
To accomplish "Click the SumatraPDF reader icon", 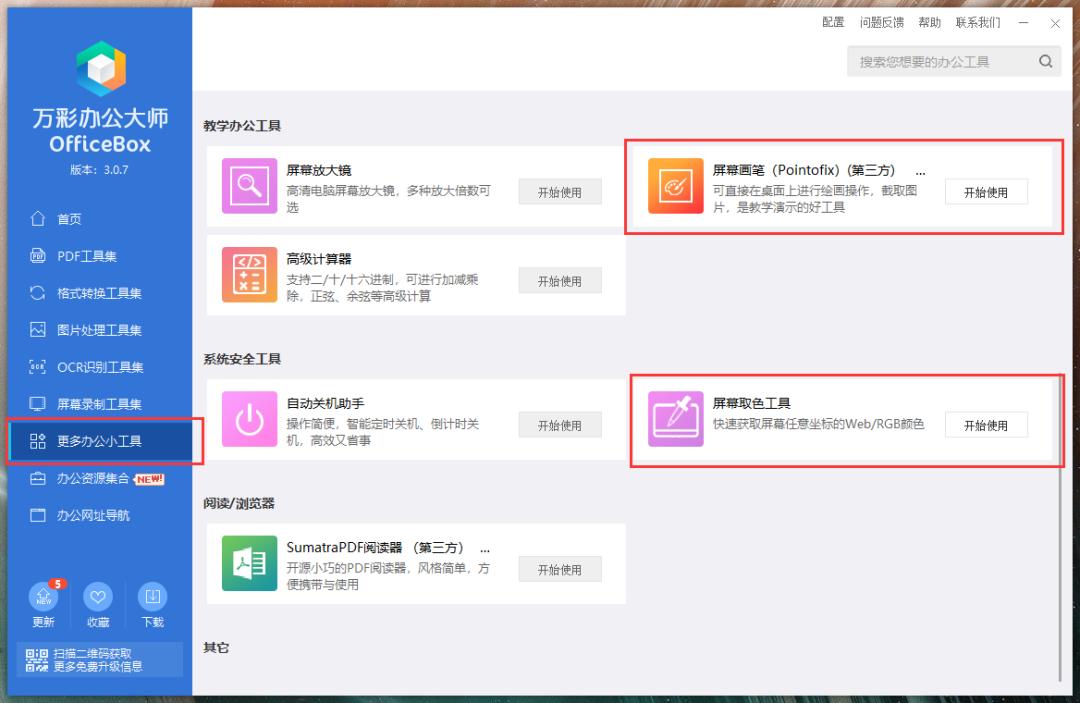I will point(248,563).
